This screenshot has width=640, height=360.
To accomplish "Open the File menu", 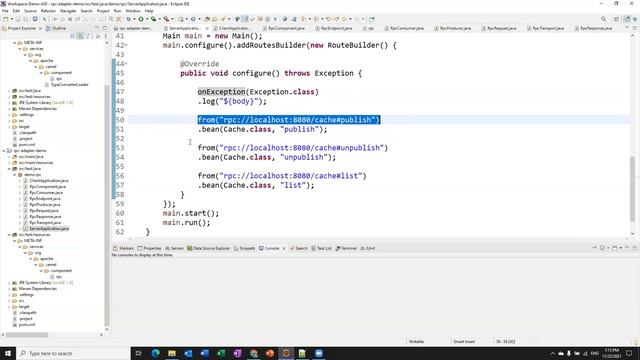I will [x=5, y=11].
